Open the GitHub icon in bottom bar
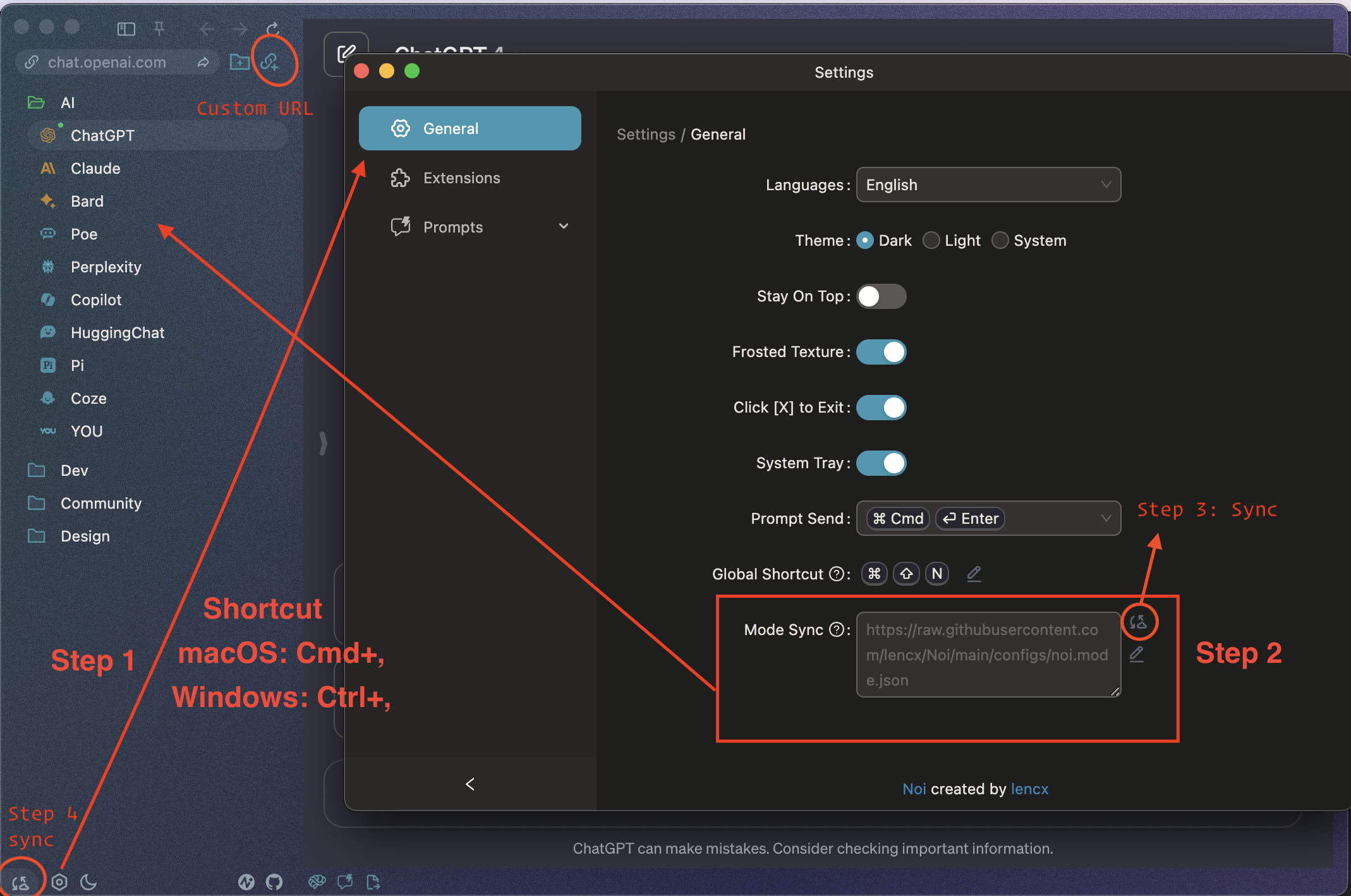The height and width of the screenshot is (896, 1351). [274, 881]
